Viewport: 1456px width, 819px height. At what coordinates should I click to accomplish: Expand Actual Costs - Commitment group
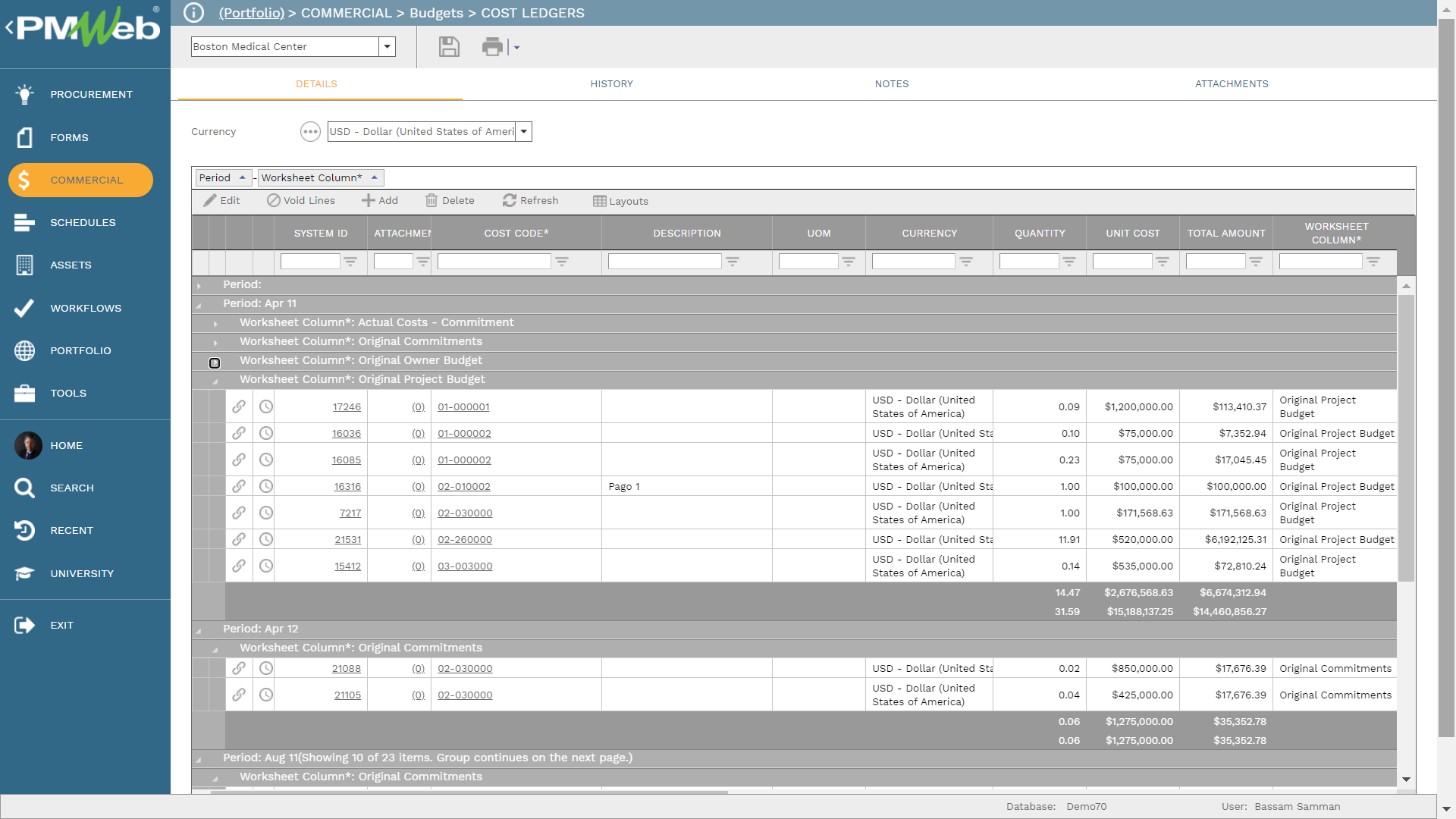point(216,323)
